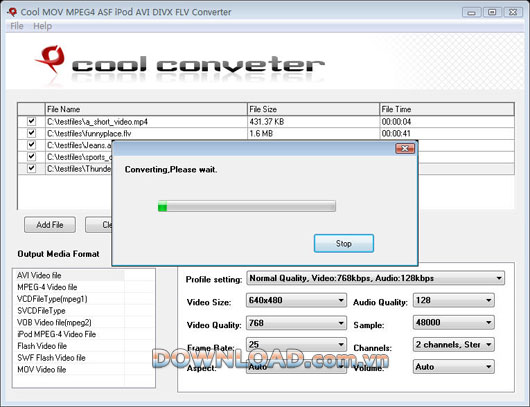Viewport: 530px width, 407px height.
Task: Click the conversion progress bar
Action: click(247, 206)
